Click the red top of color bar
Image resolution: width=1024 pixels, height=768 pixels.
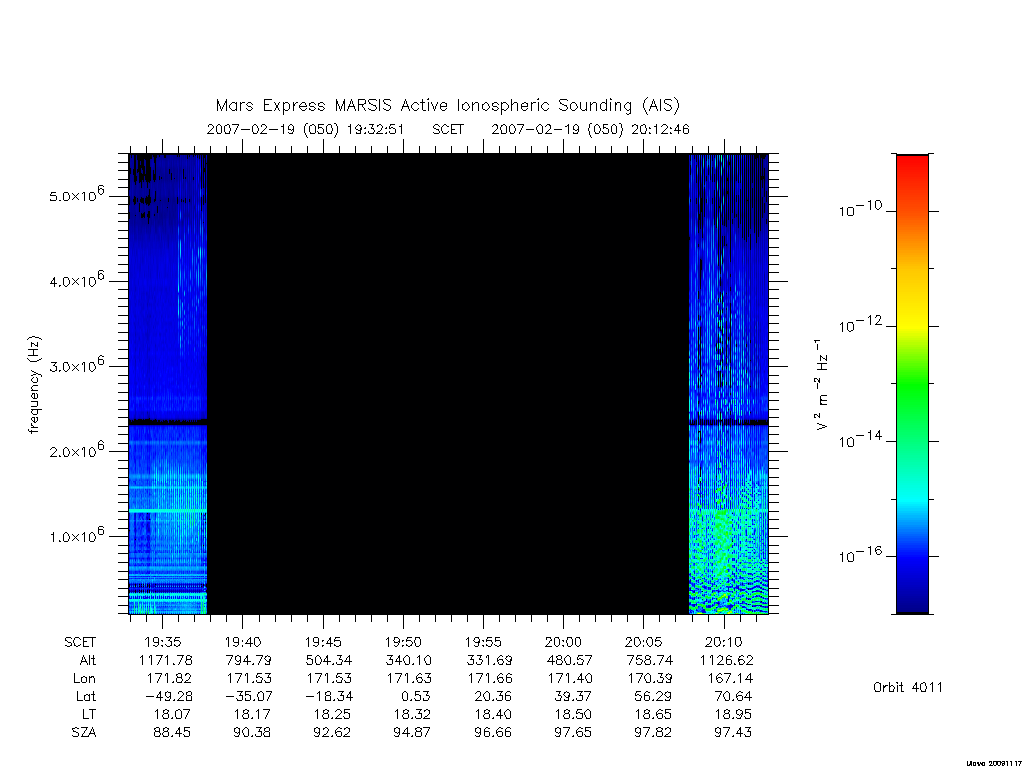[912, 170]
